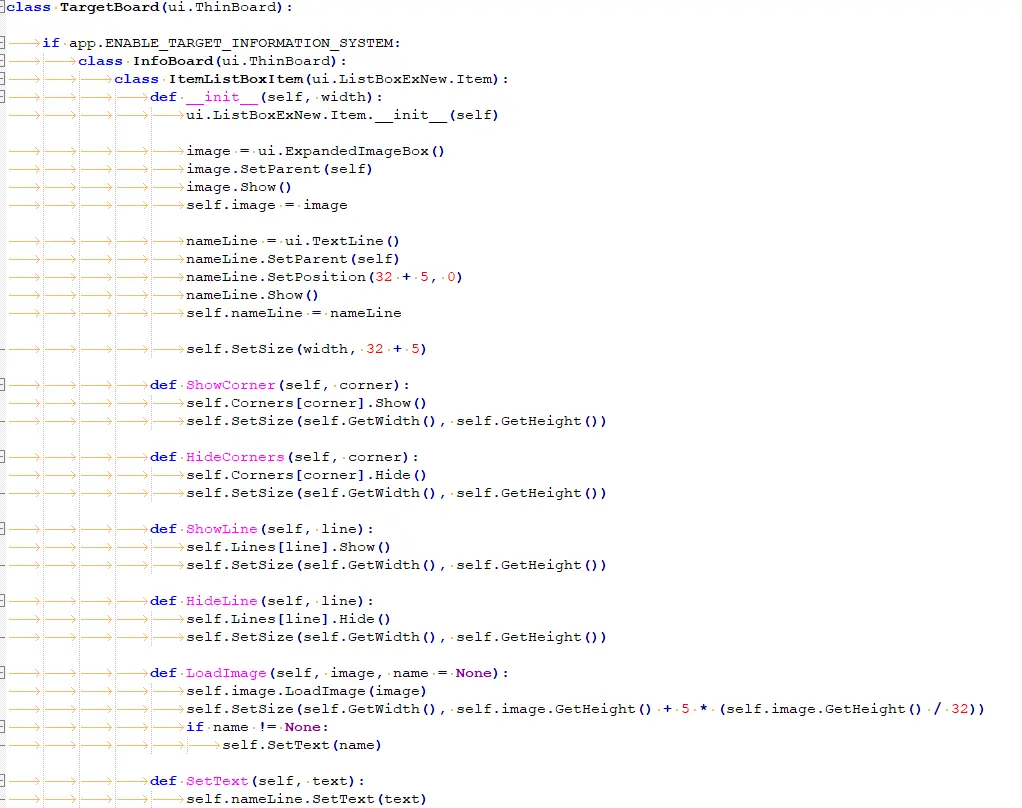The width and height of the screenshot is (1022, 808).
Task: Click the LoadImage function name
Action: coord(226,672)
